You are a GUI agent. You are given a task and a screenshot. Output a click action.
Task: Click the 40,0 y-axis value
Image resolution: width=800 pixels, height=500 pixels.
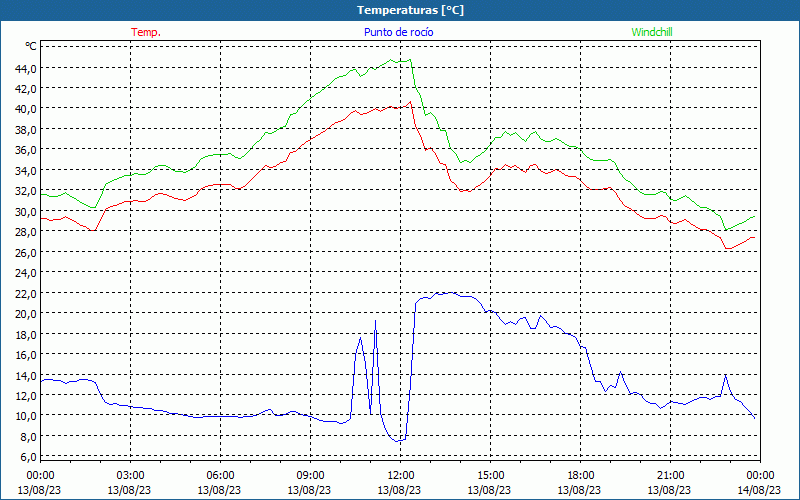[26, 109]
